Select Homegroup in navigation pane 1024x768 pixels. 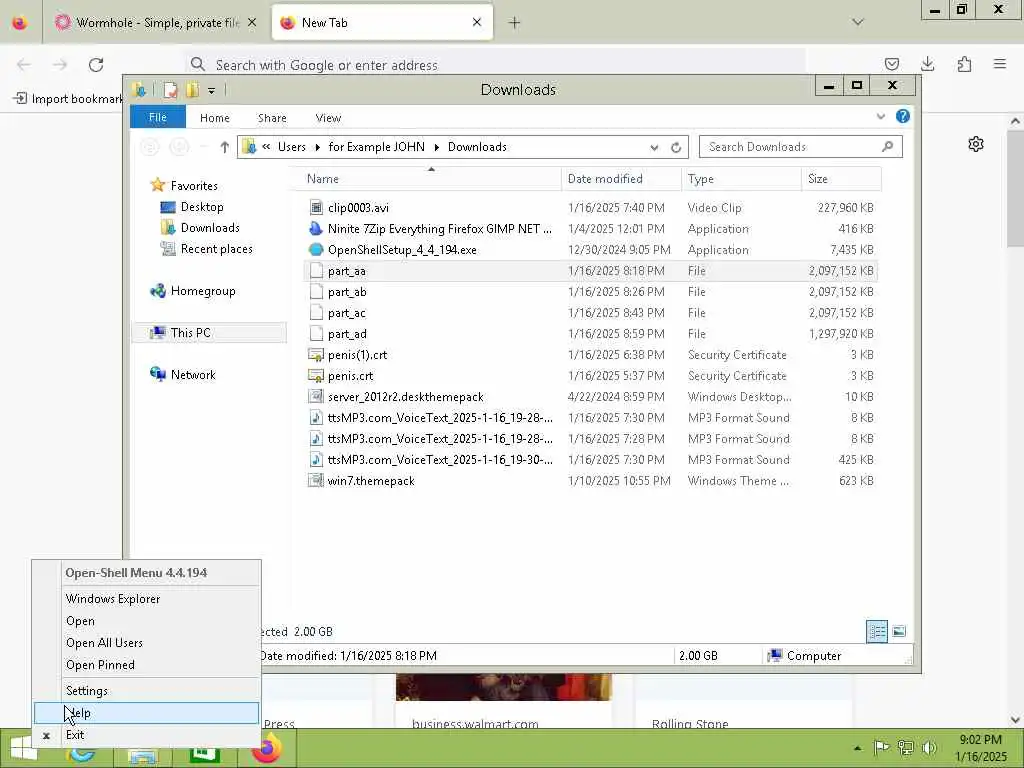coord(202,291)
